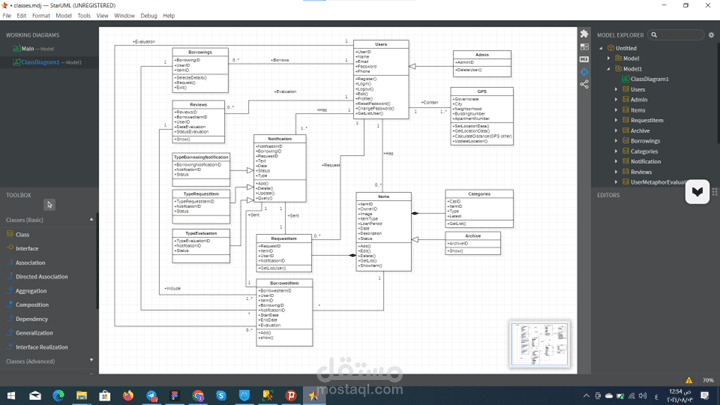Open the Markdown documentation sidebar icon
The width and height of the screenshot is (720, 405).
click(584, 59)
